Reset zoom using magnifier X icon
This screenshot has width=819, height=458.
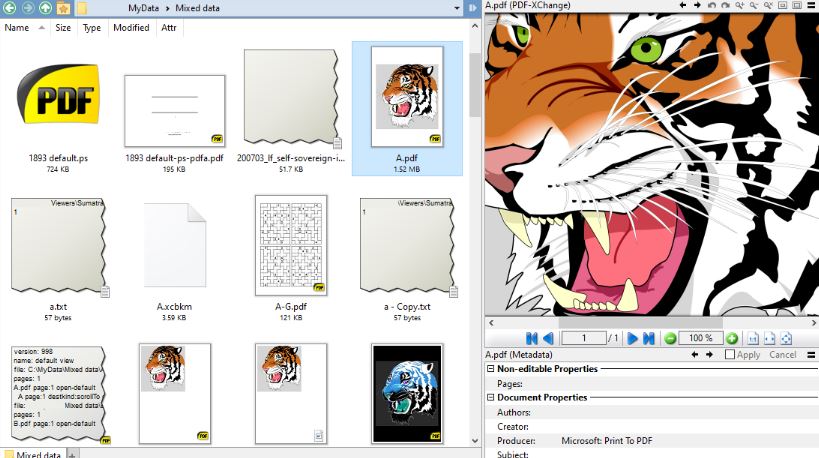768,5
